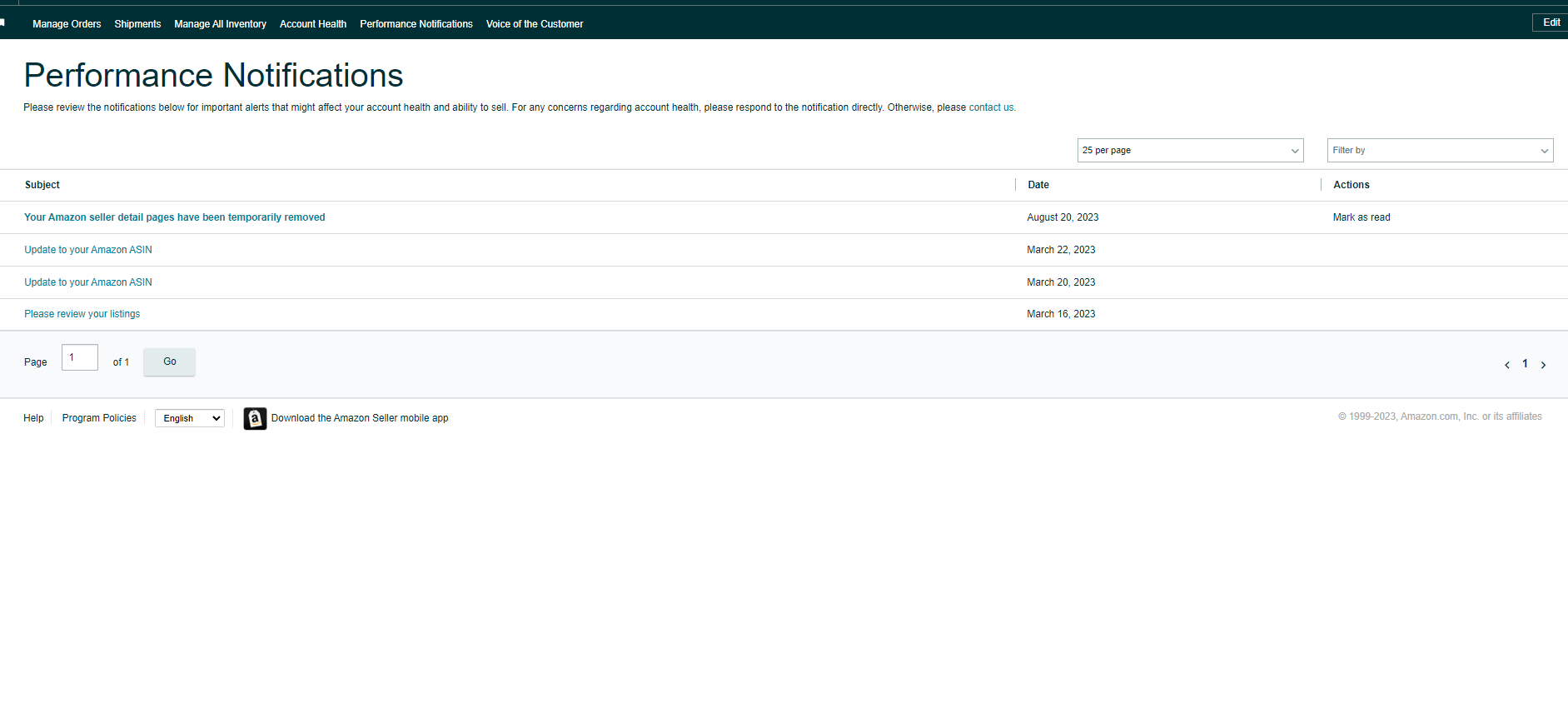Viewport: 1568px width, 708px height.
Task: Expand the 25 per page dropdown
Action: tap(1190, 151)
